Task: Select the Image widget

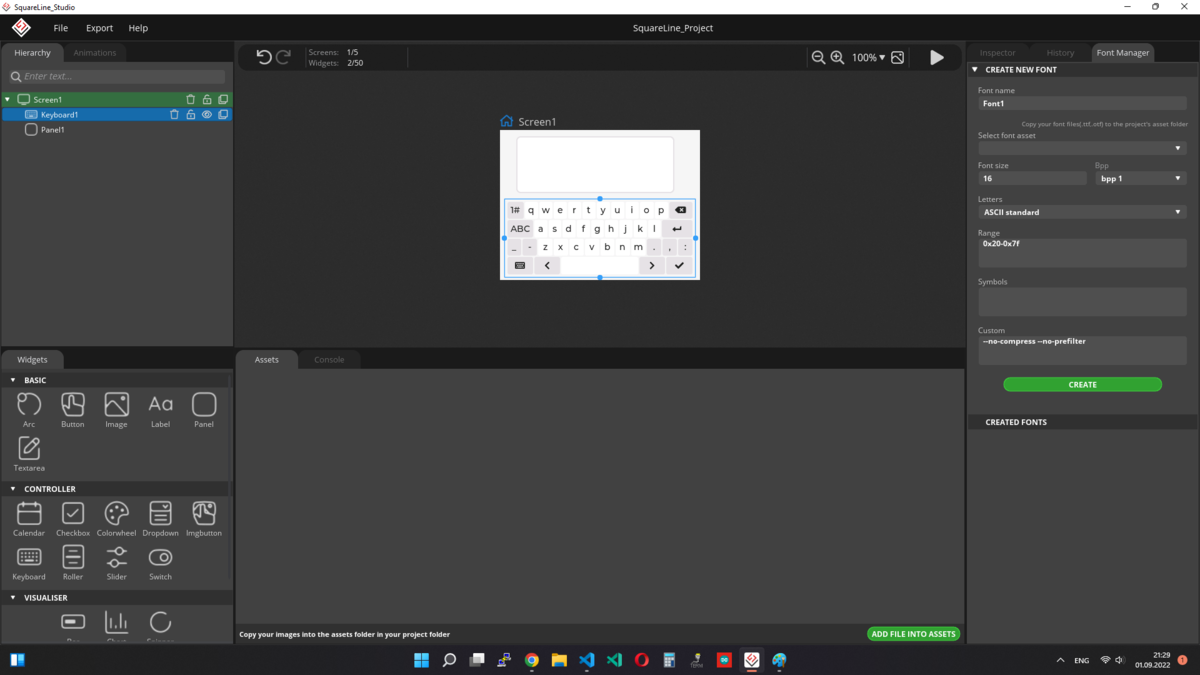Action: [117, 410]
